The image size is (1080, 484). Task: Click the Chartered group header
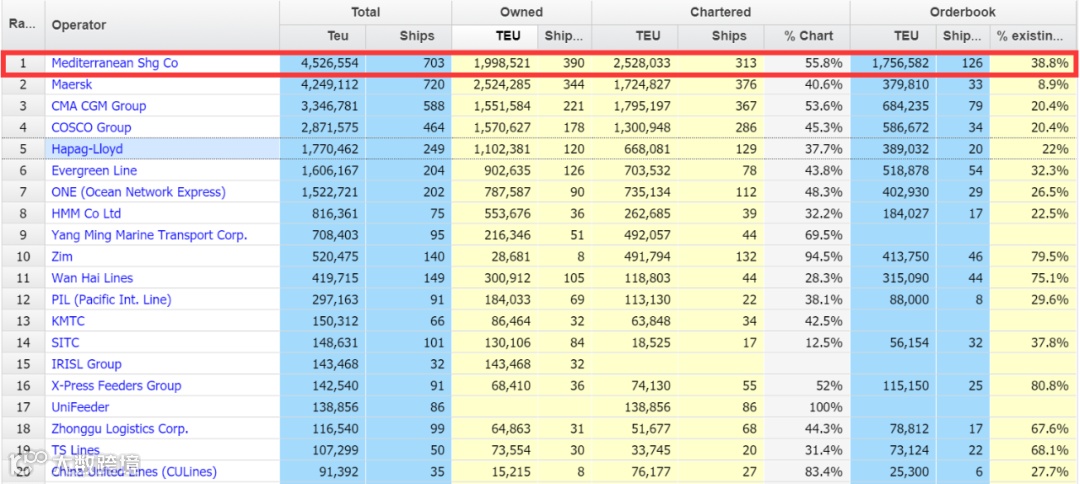pos(720,12)
